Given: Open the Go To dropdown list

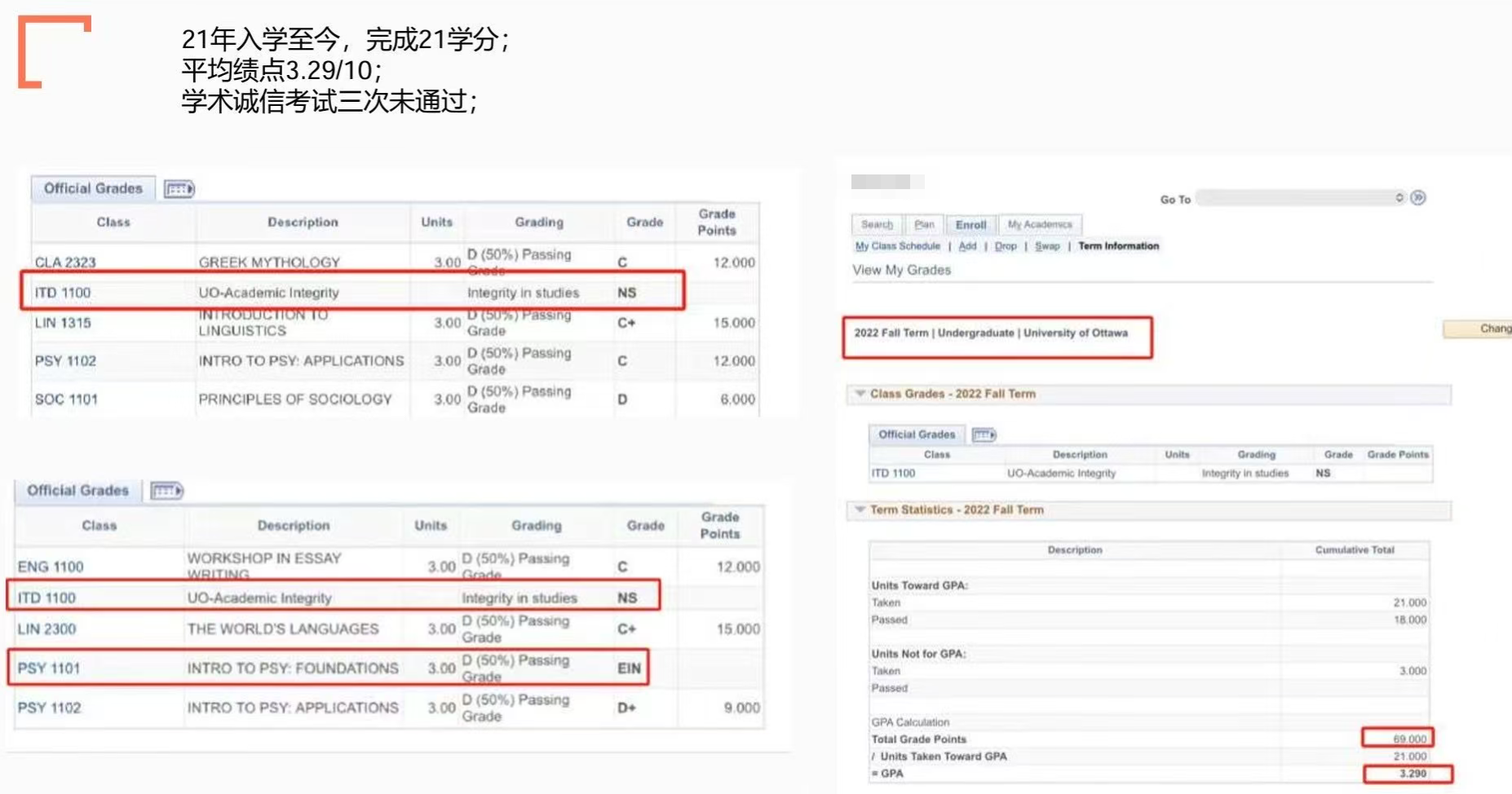Looking at the screenshot, I should 1302,198.
